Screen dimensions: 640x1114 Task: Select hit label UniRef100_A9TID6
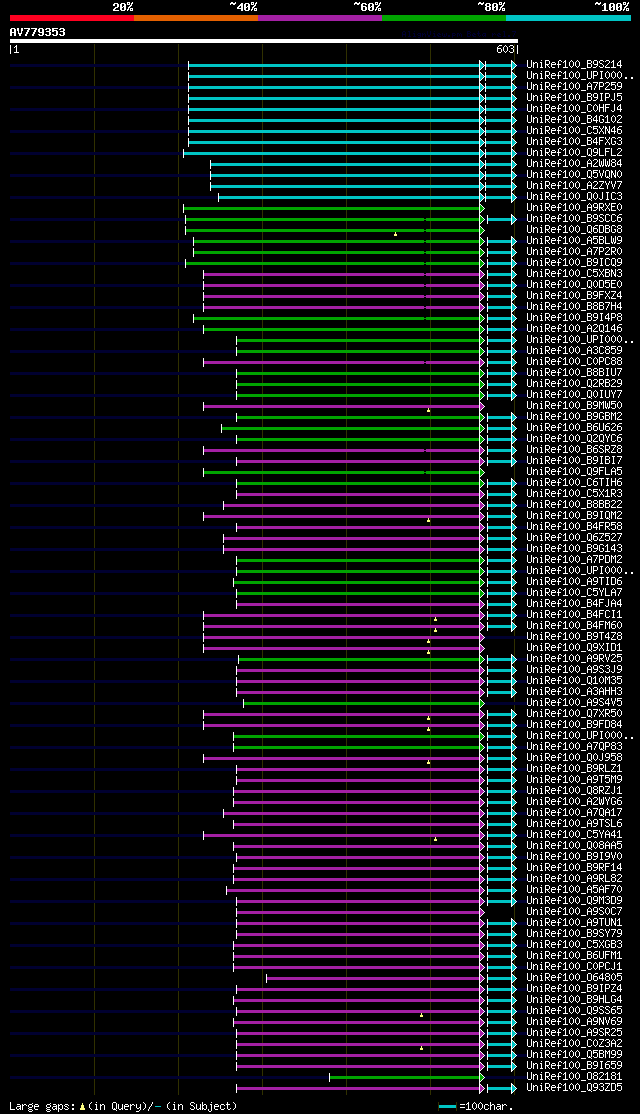coord(574,582)
